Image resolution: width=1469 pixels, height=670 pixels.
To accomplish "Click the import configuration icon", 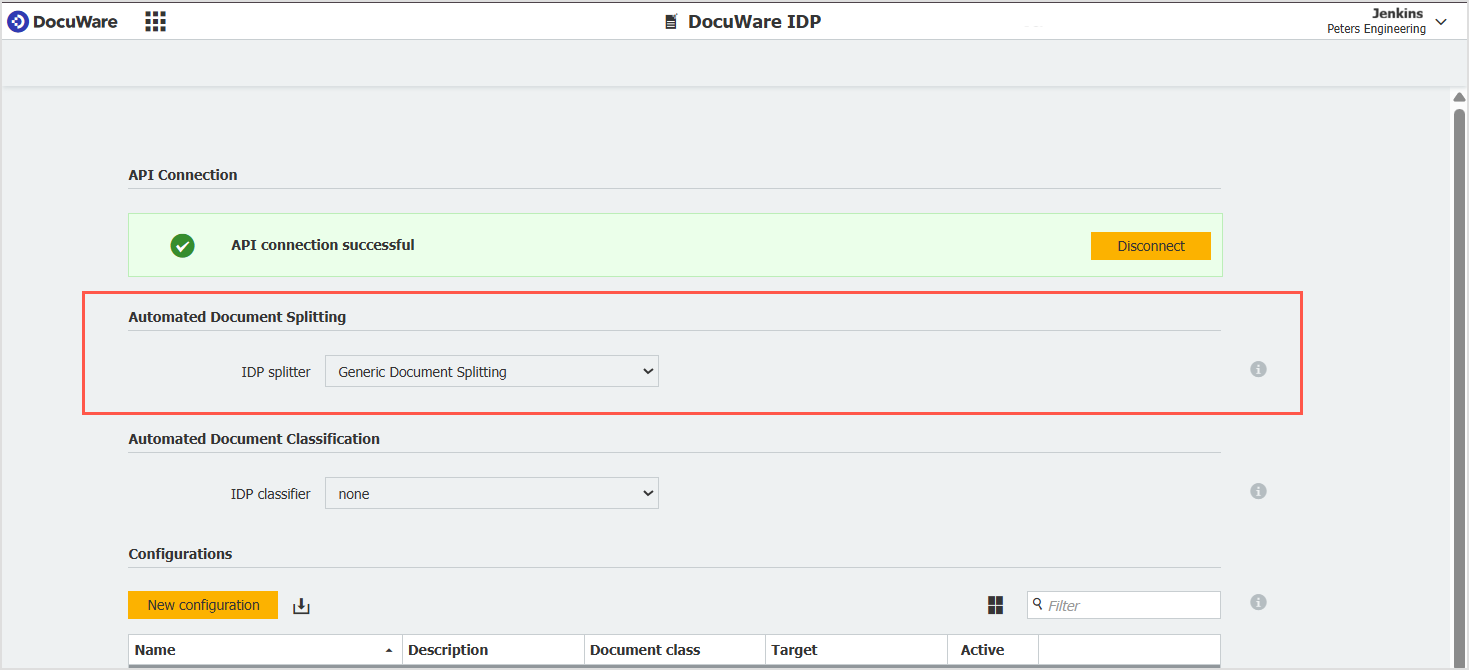I will [301, 606].
